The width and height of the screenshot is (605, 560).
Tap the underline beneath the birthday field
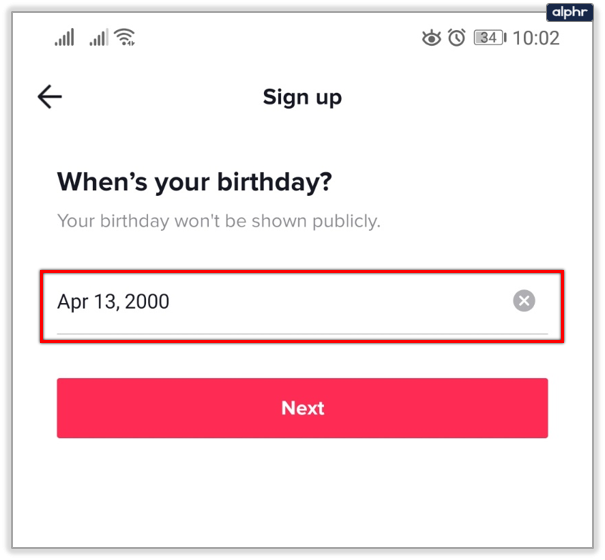[x=302, y=333]
